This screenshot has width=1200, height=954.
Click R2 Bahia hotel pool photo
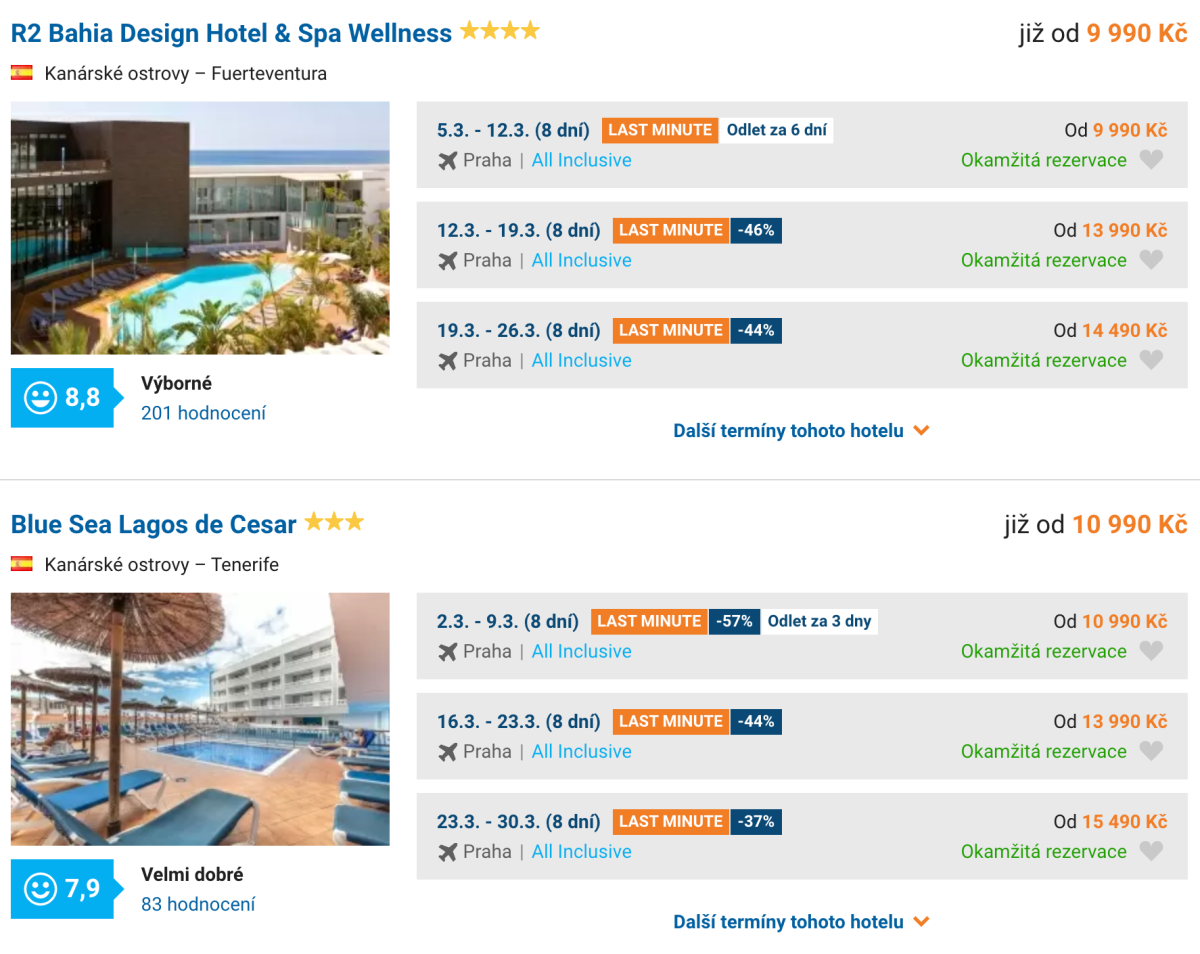(x=200, y=228)
